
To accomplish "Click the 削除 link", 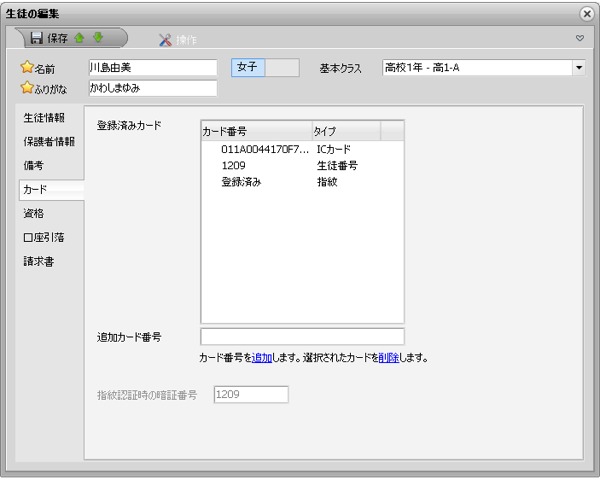I will tap(387, 357).
